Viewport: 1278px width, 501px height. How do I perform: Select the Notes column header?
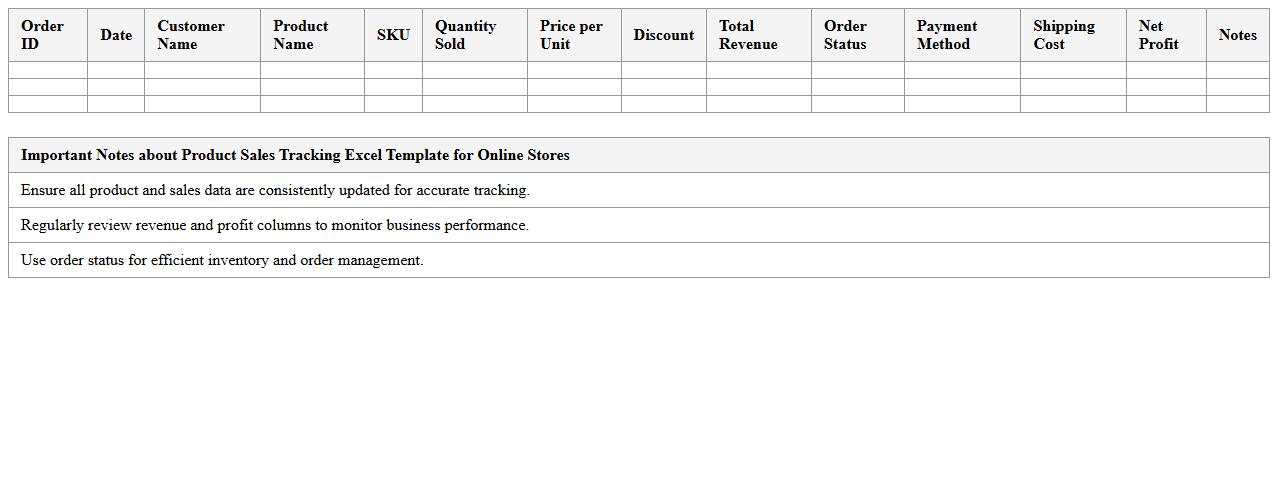[x=1237, y=35]
